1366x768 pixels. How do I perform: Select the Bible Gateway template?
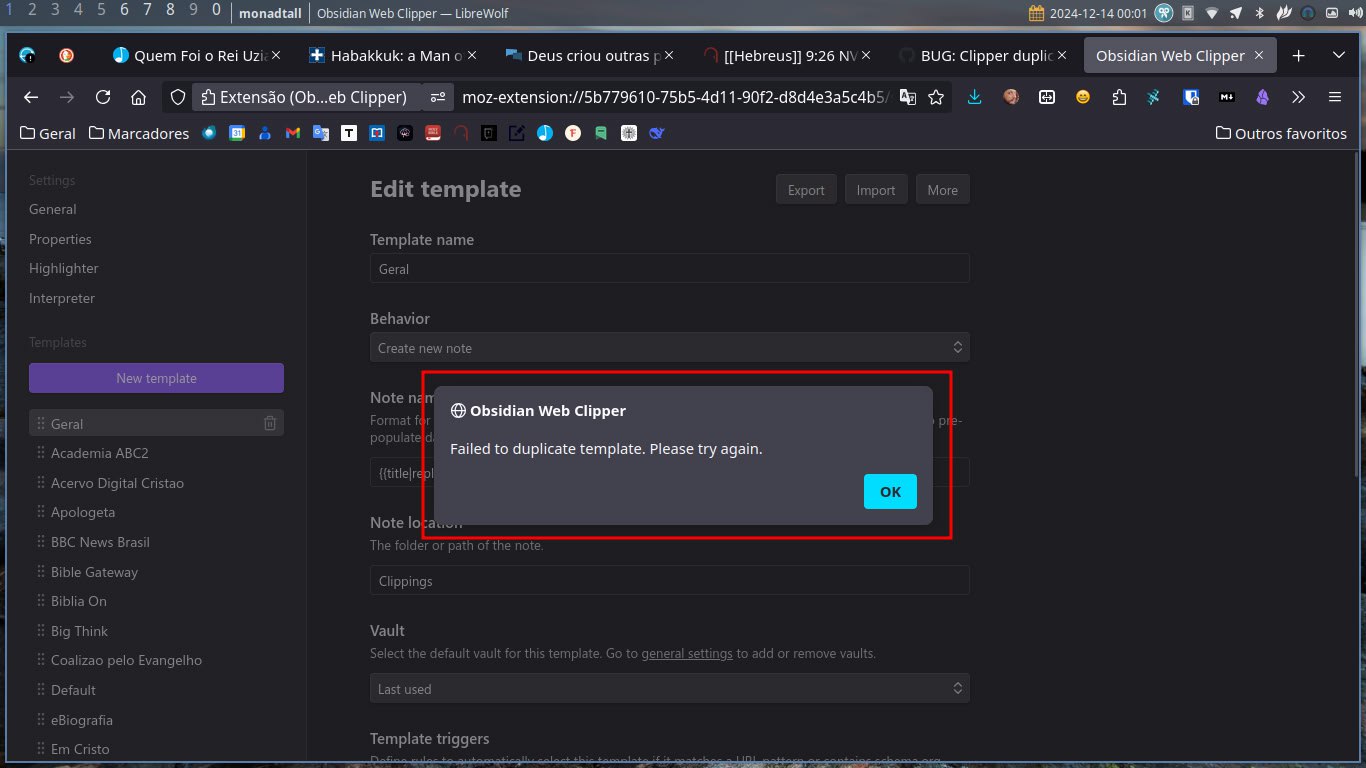pos(156,572)
